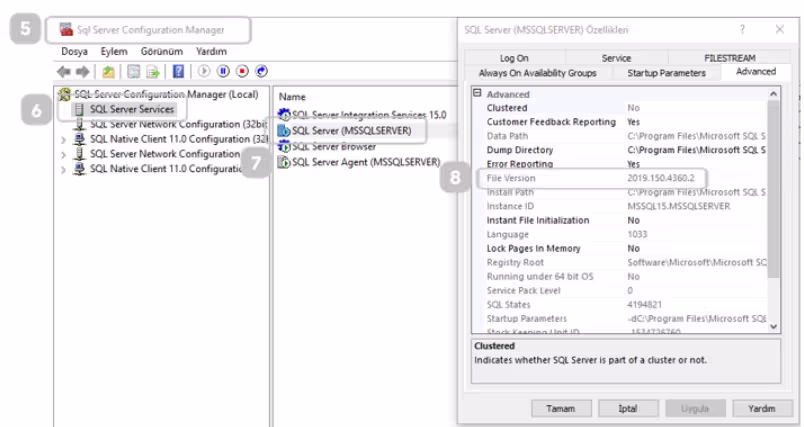Select the Advanced tab
The image size is (804, 427).
756,72
